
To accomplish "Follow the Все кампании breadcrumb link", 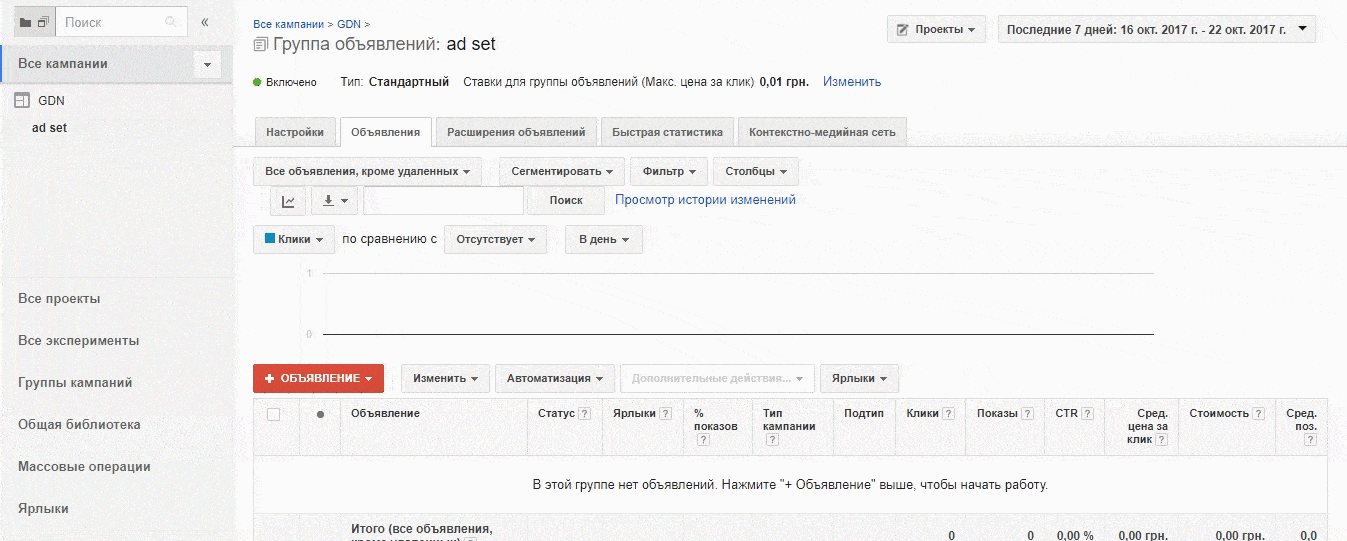I will point(288,23).
